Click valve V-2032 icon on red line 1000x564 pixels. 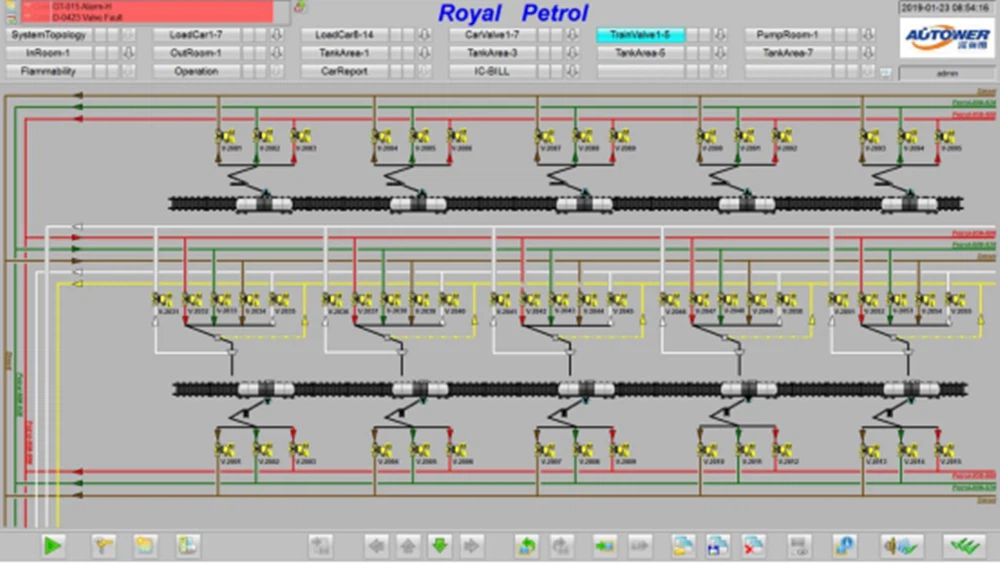click(x=192, y=300)
